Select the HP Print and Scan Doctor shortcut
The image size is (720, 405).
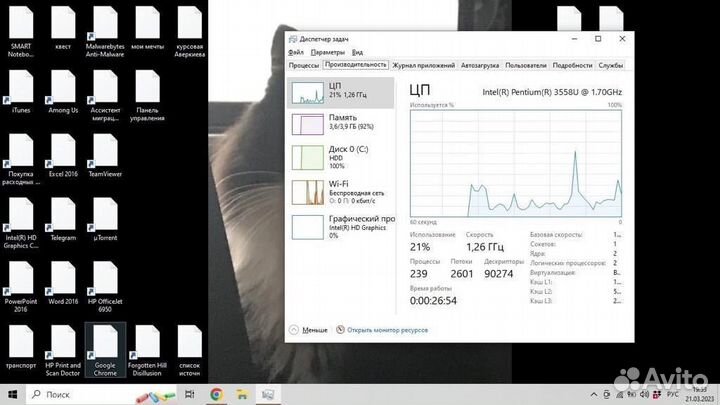63,350
